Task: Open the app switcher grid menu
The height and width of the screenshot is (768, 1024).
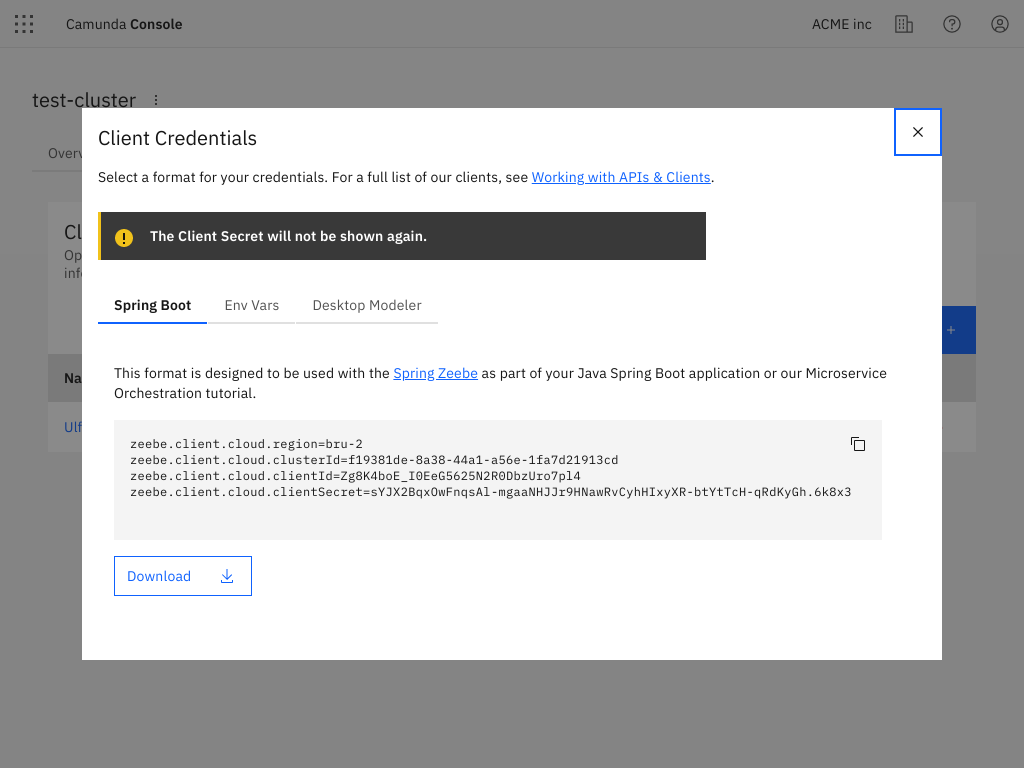Action: pyautogui.click(x=24, y=24)
